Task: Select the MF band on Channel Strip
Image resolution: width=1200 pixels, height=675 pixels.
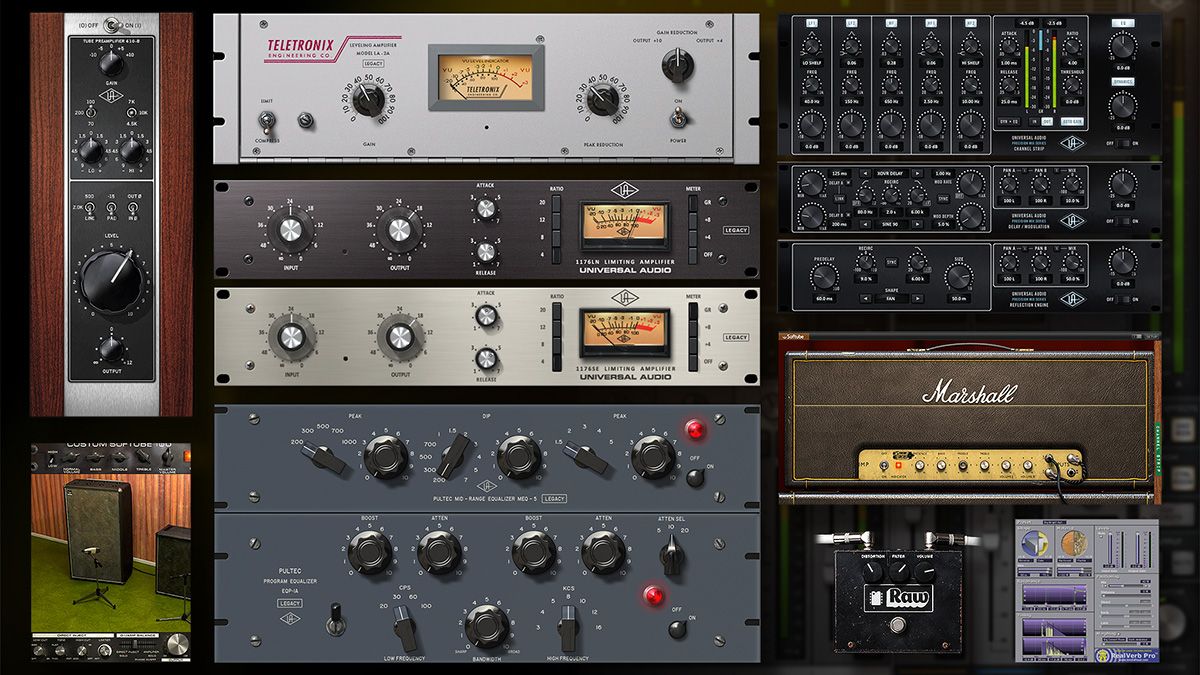Action: 892,21
